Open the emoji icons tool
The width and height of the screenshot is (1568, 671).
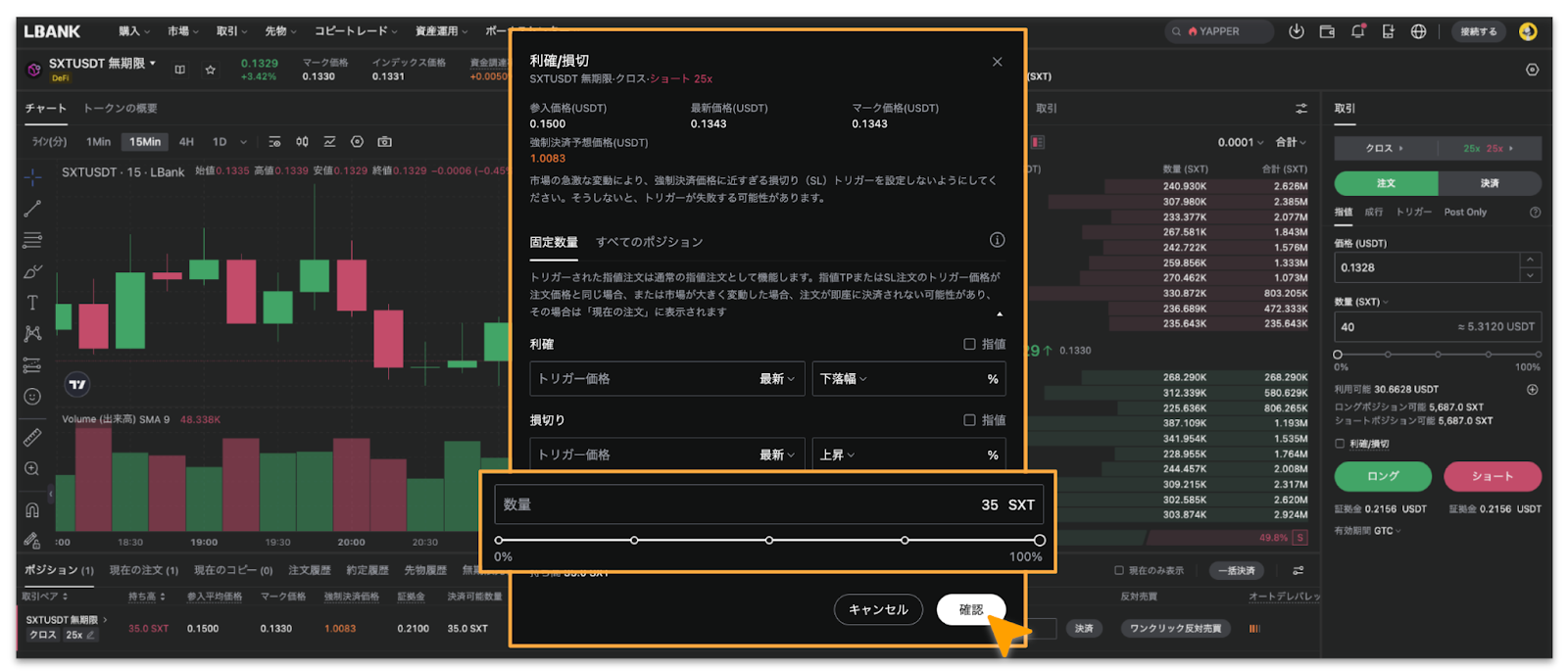point(32,397)
